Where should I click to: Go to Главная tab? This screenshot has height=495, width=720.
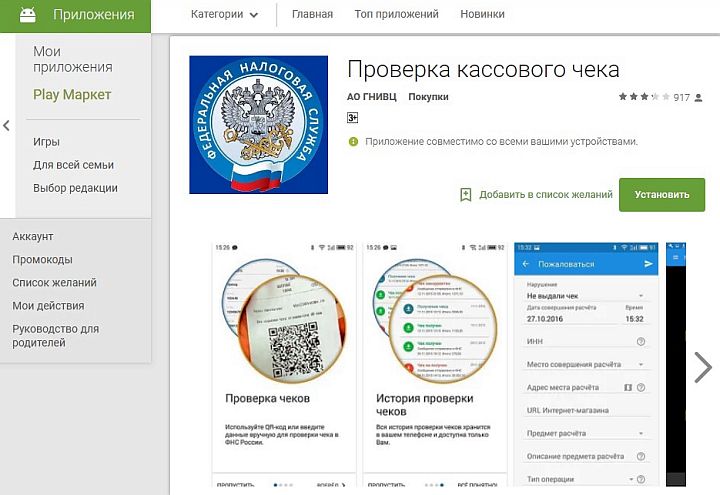click(x=312, y=14)
